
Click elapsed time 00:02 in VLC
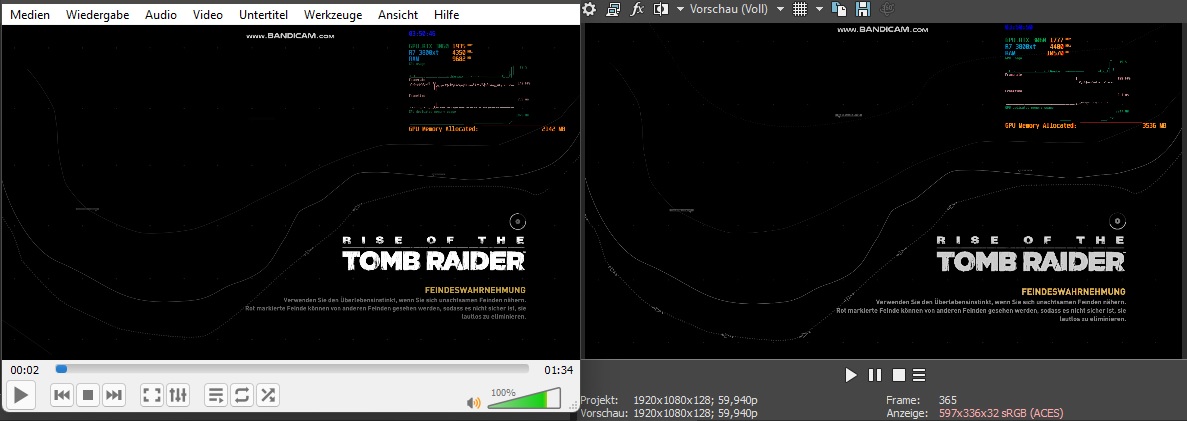click(x=25, y=370)
